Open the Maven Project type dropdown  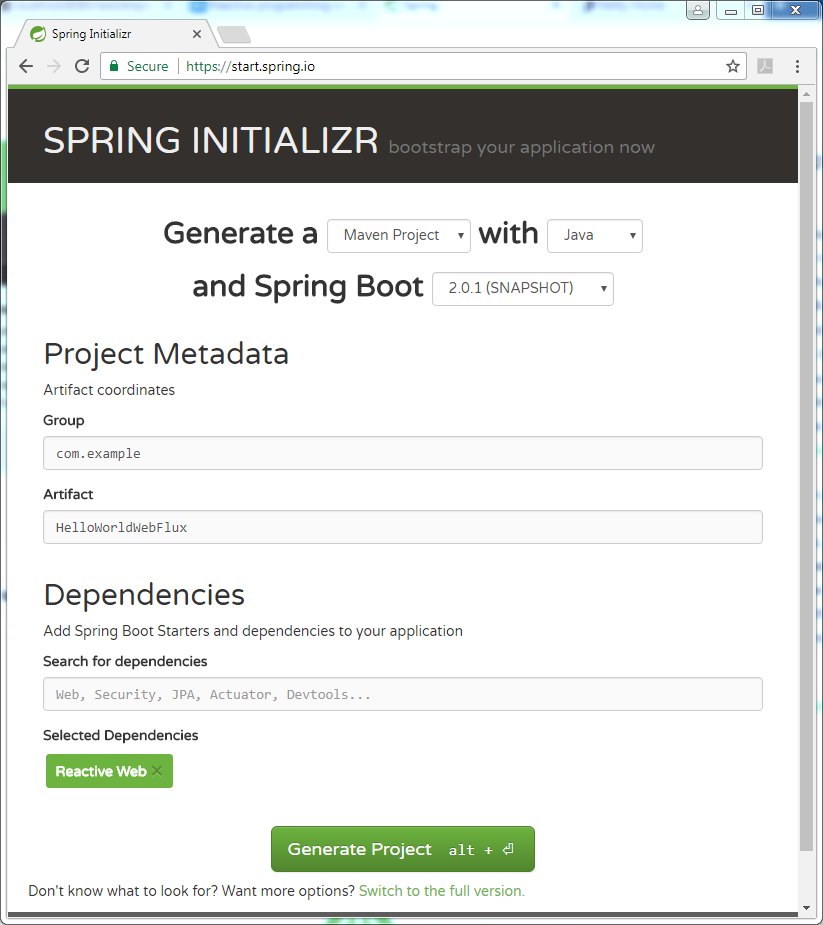pyautogui.click(x=399, y=235)
